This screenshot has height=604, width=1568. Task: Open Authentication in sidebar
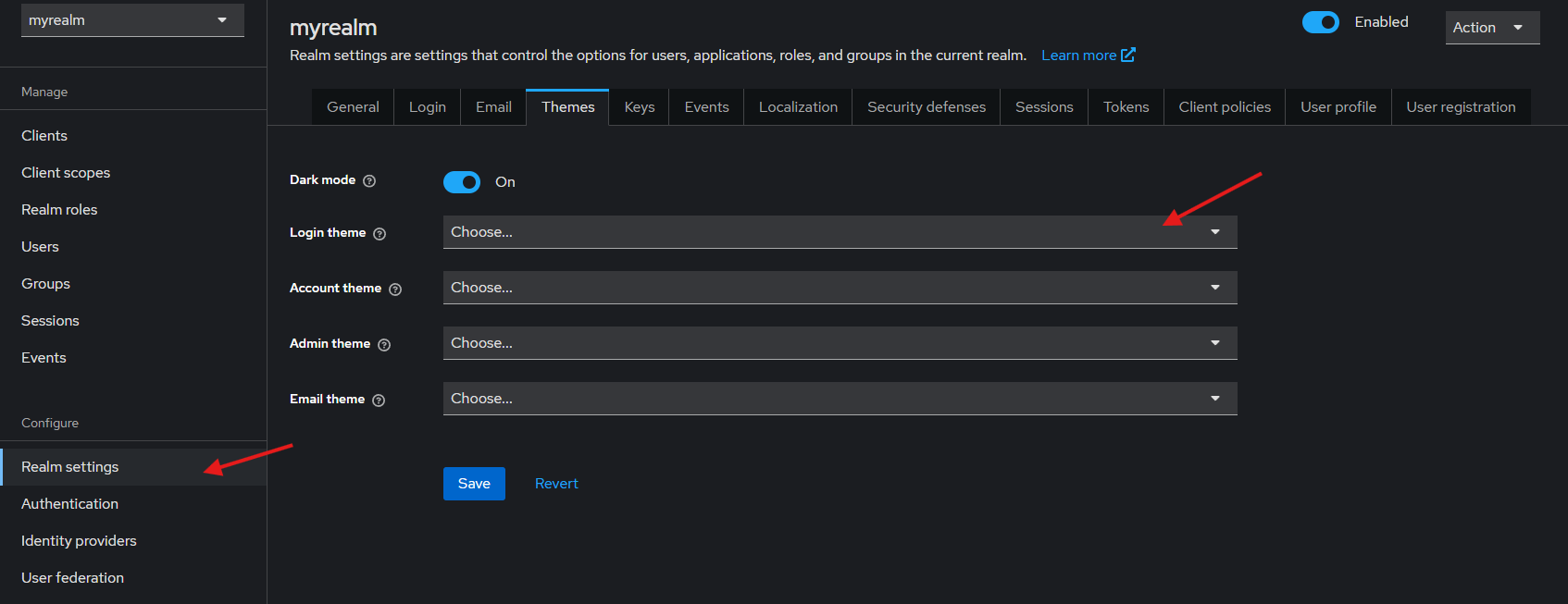133,504
